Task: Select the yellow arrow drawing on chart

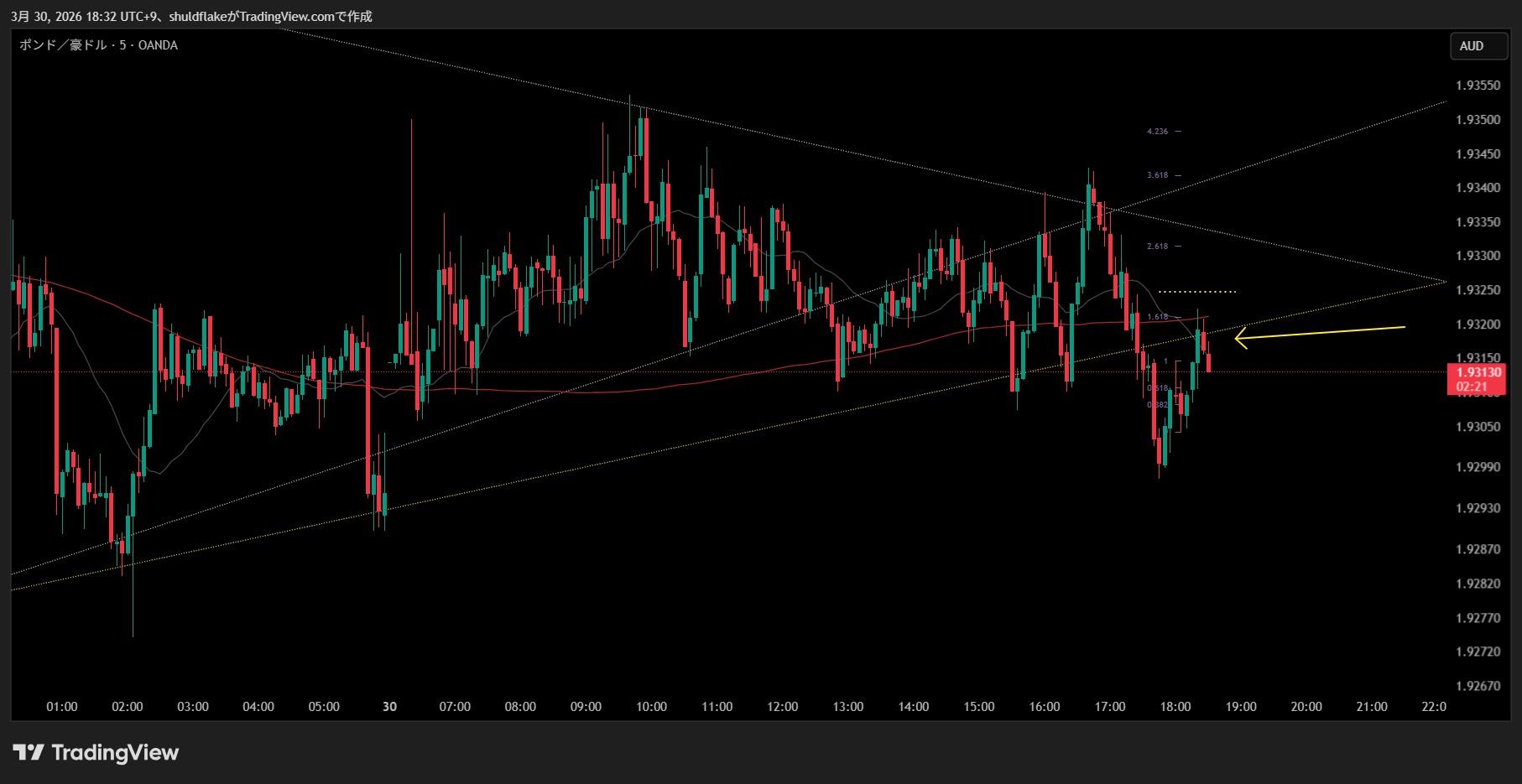Action: pos(1321,333)
